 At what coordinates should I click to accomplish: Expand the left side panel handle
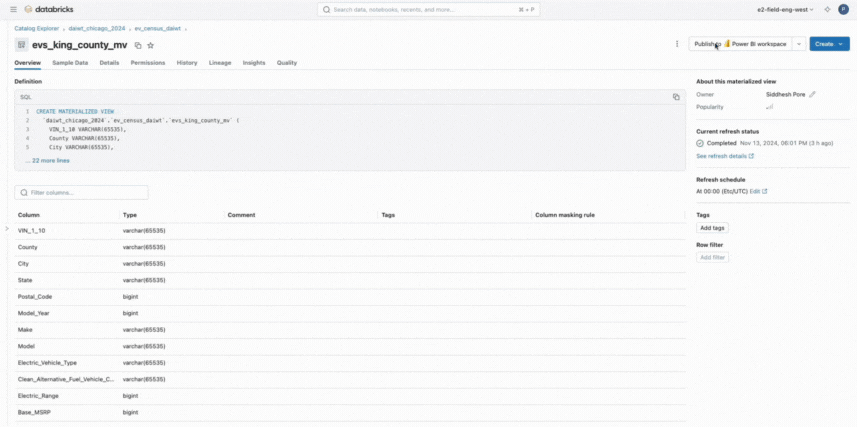coord(6,229)
